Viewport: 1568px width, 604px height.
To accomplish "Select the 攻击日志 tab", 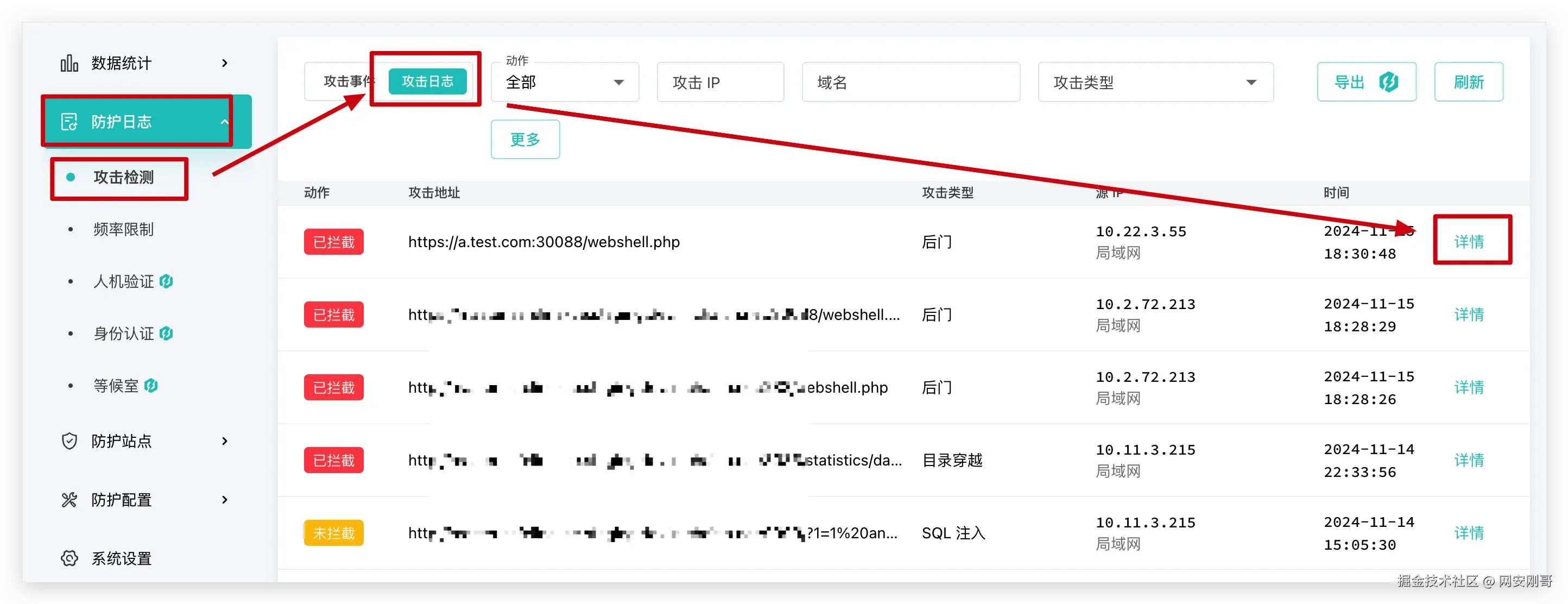I will (x=428, y=81).
